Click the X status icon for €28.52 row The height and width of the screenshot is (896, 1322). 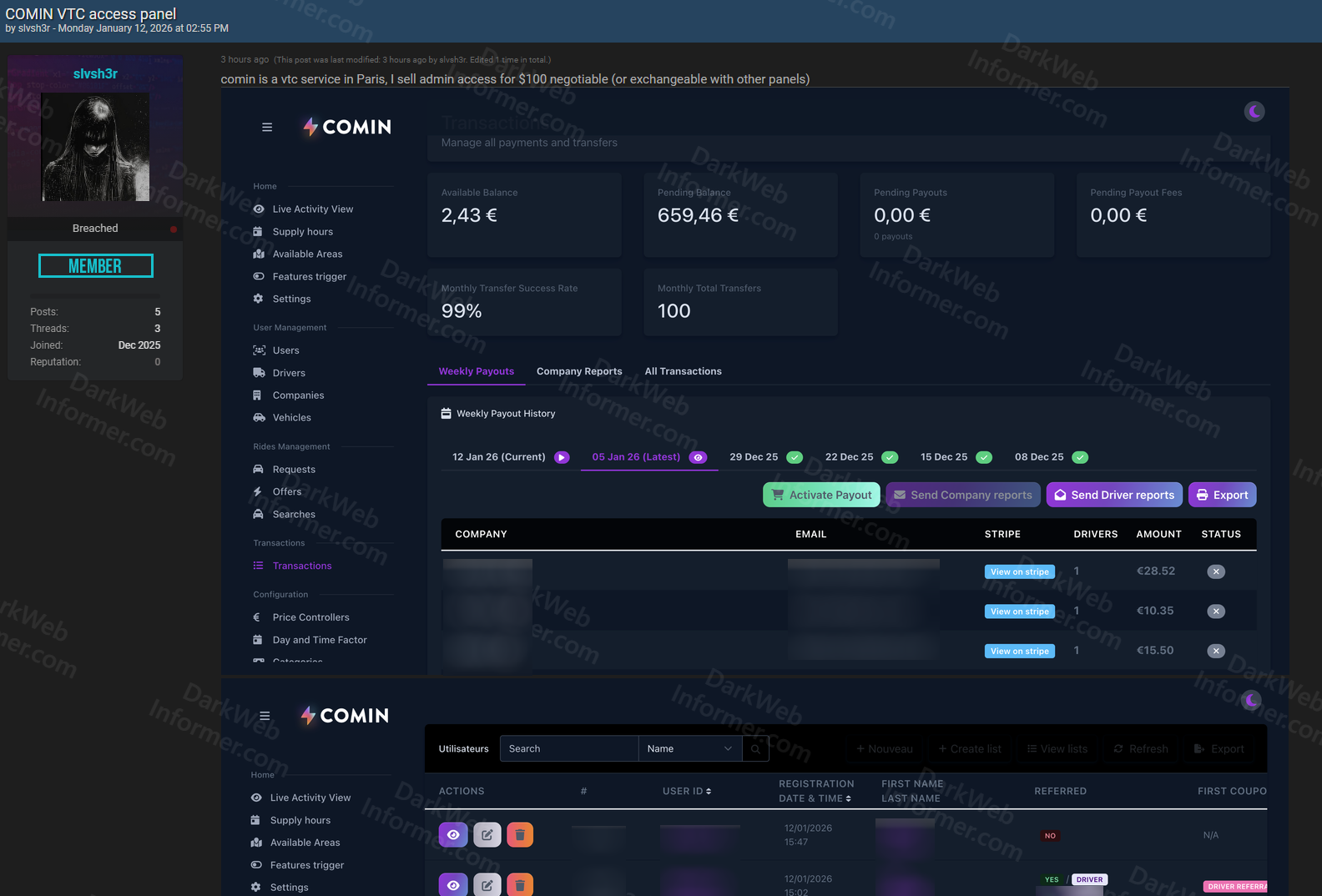tap(1216, 571)
